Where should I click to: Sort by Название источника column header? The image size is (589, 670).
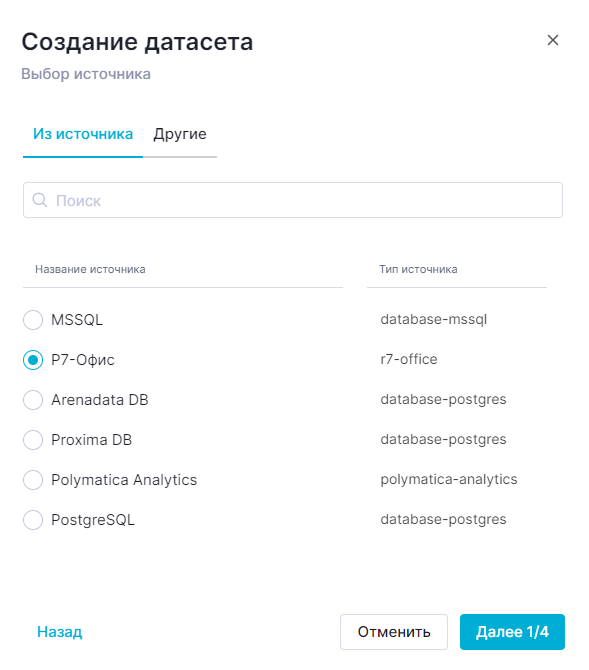90,269
